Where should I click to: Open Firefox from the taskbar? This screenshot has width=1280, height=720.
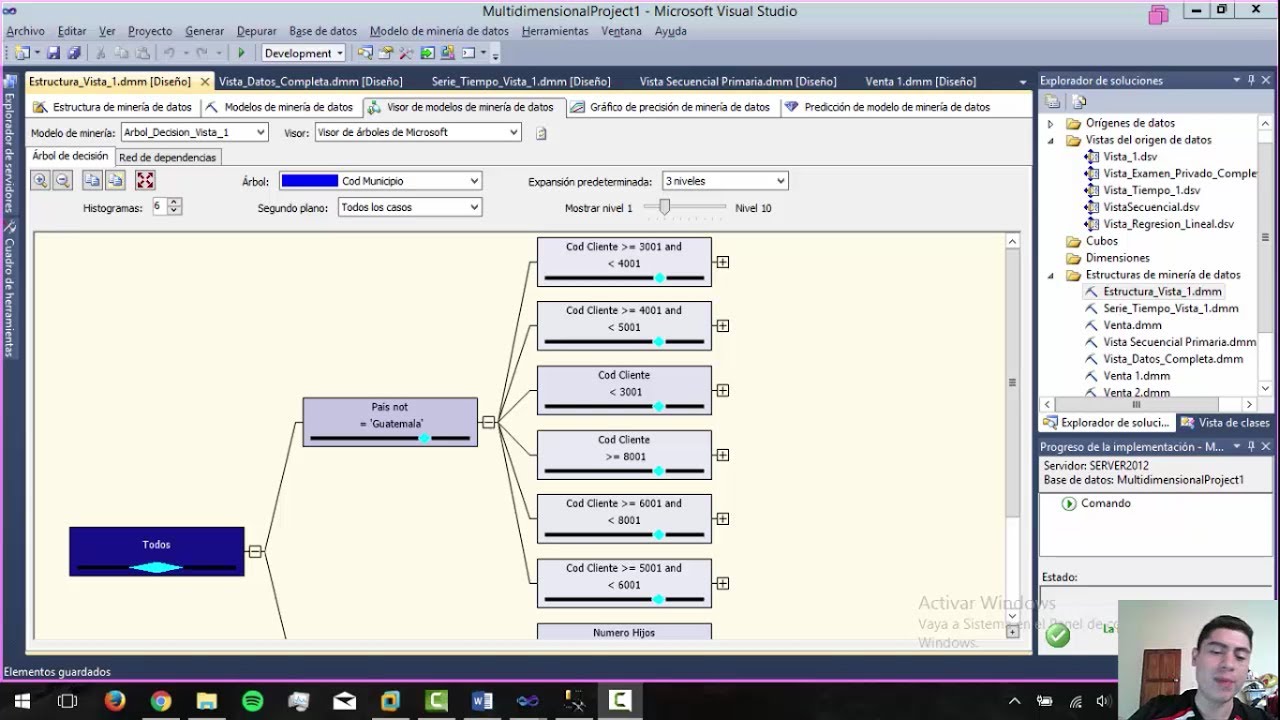114,701
